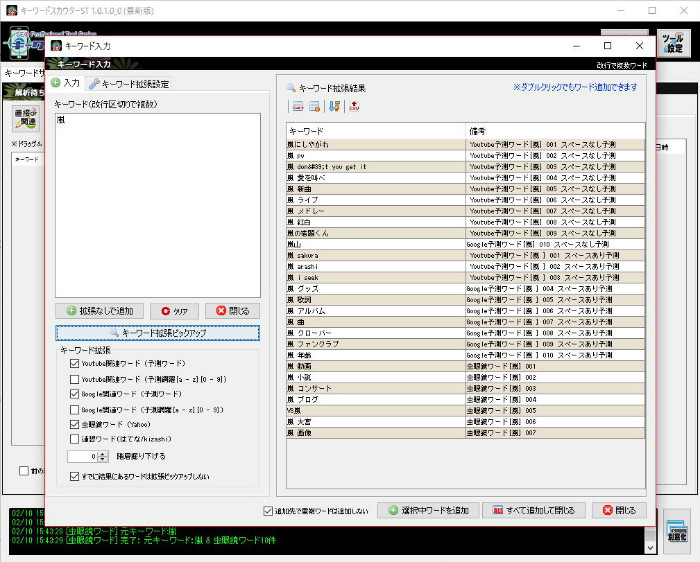The width and height of the screenshot is (700, 562).
Task: Select the 嵐 グッズ keyword row
Action: tap(466, 289)
